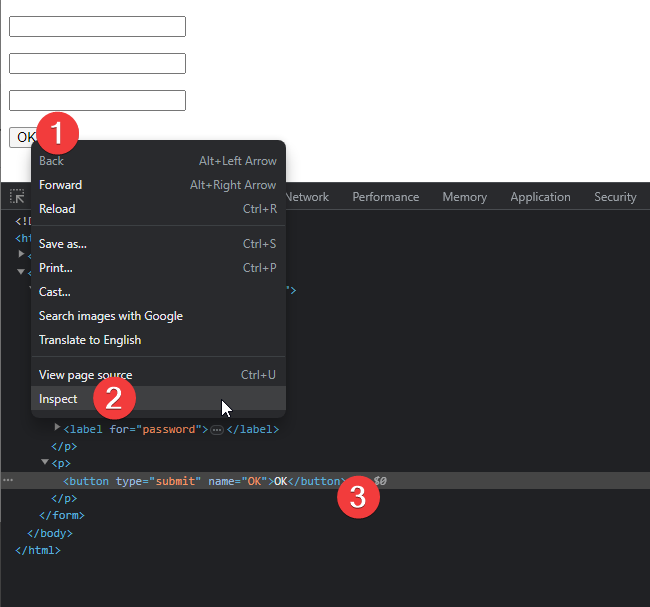Click the first text input field
This screenshot has width=650, height=607.
[97, 26]
